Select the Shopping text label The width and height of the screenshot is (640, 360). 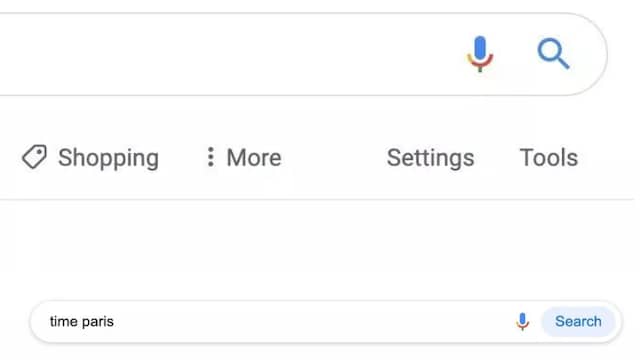tap(108, 158)
